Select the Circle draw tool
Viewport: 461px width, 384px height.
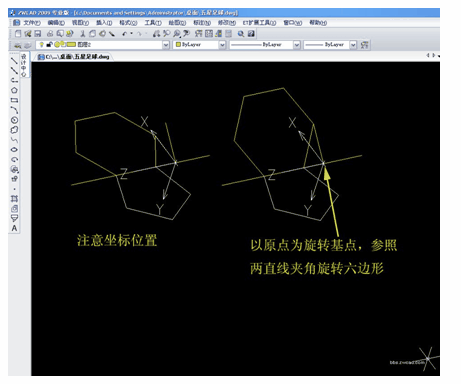coord(14,120)
